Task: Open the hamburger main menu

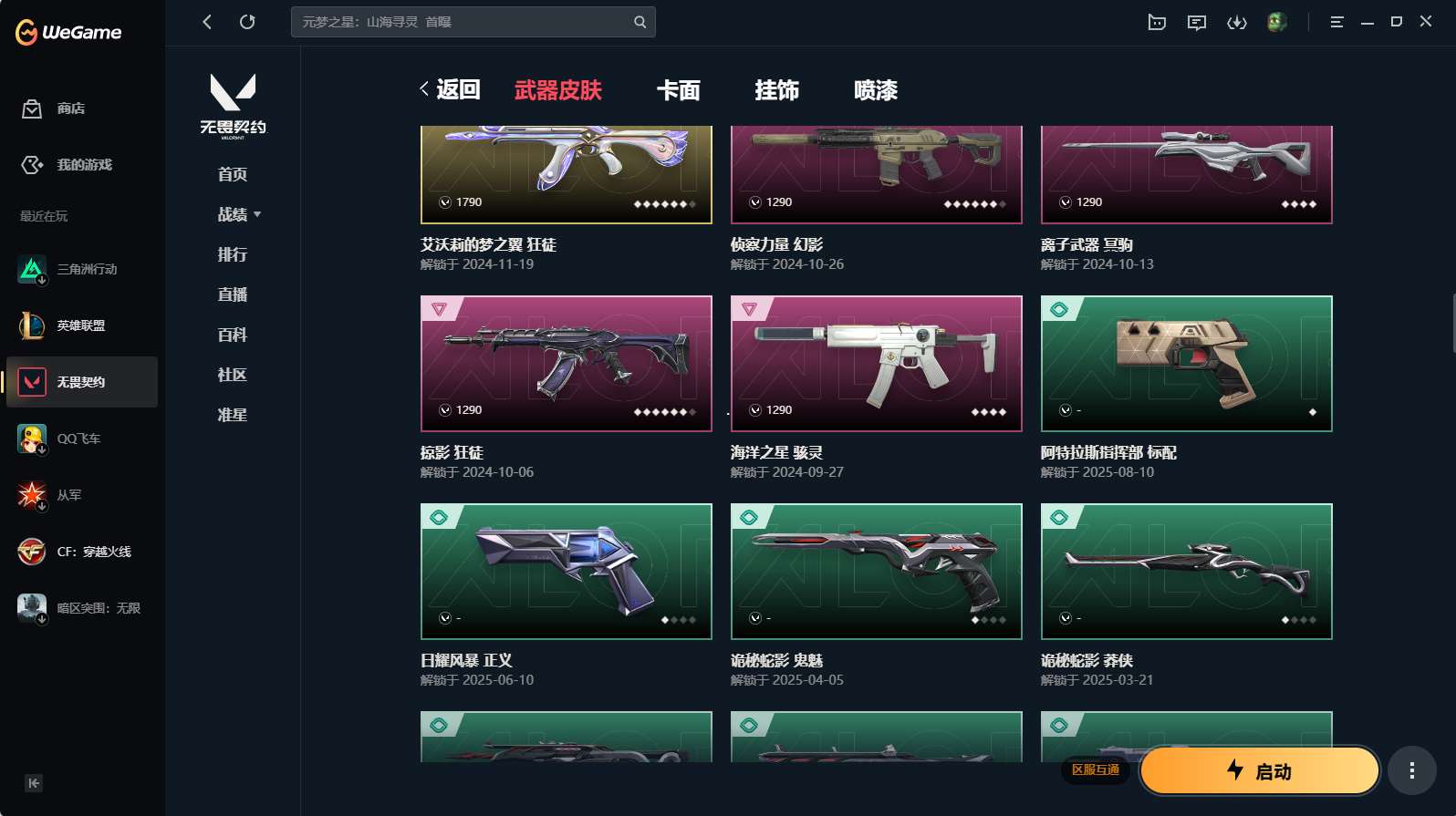Action: 1336,22
